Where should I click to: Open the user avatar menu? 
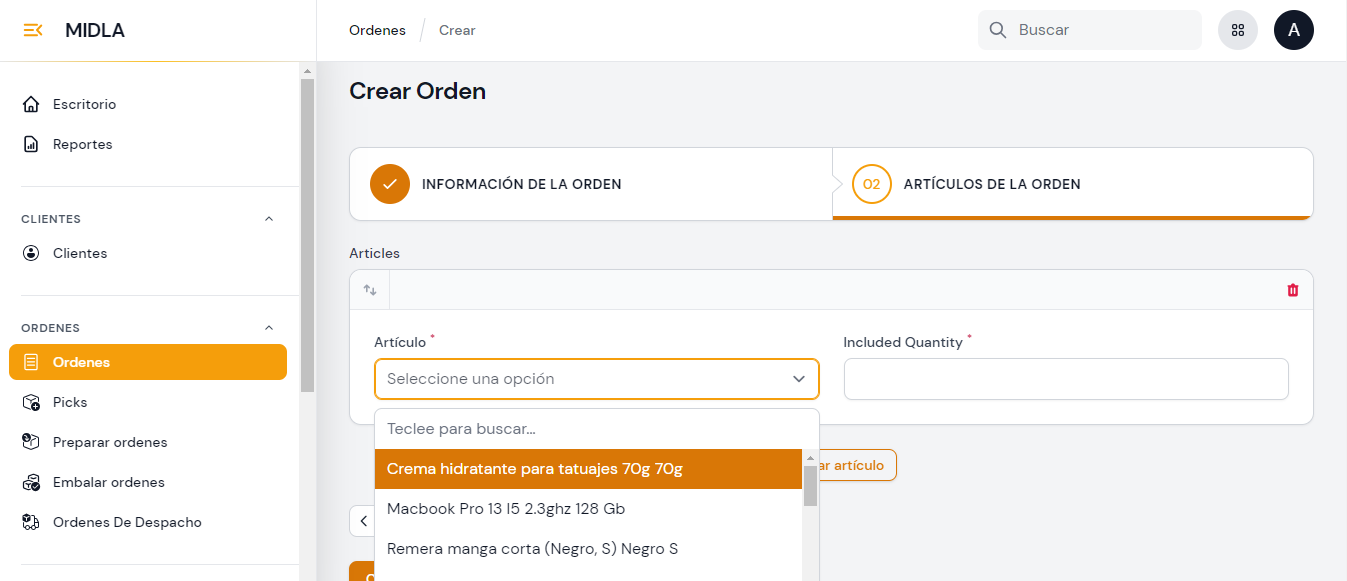pos(1293,30)
